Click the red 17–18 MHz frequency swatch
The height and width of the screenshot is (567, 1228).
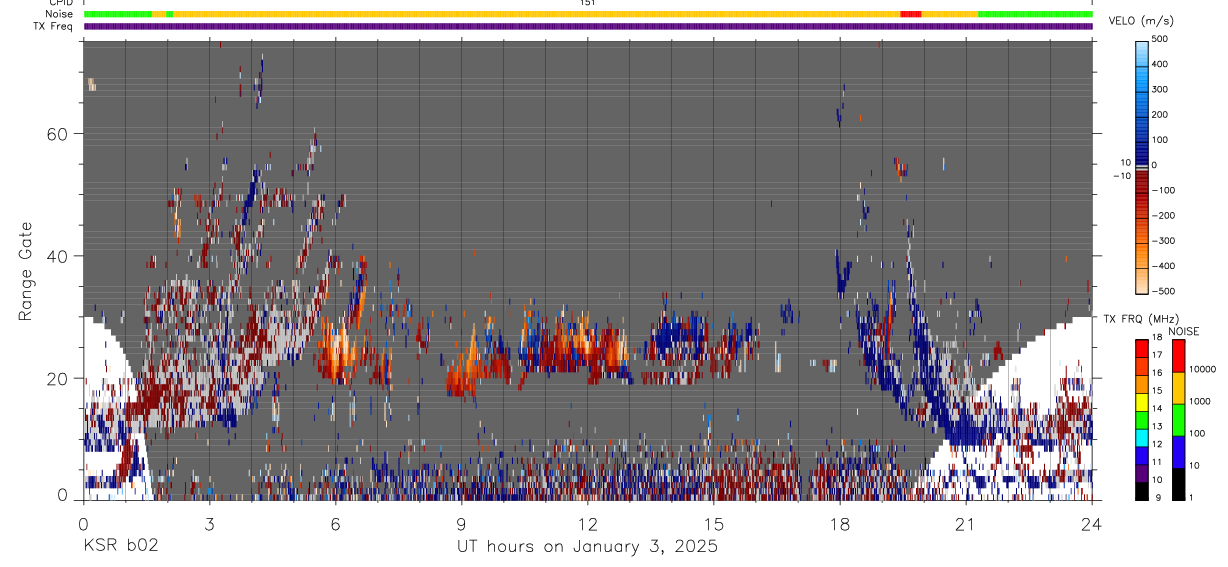pyautogui.click(x=1141, y=348)
